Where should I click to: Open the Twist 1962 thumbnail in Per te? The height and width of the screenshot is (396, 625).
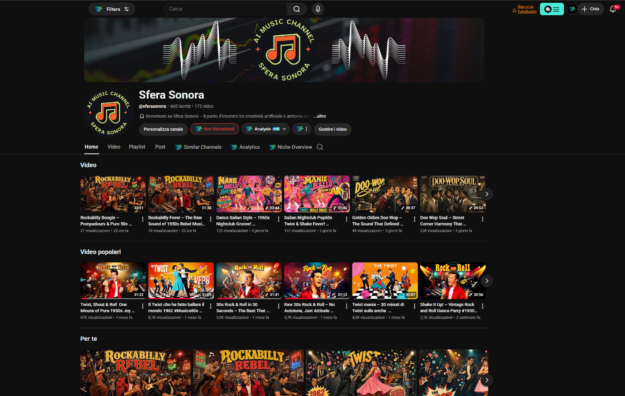tap(361, 373)
